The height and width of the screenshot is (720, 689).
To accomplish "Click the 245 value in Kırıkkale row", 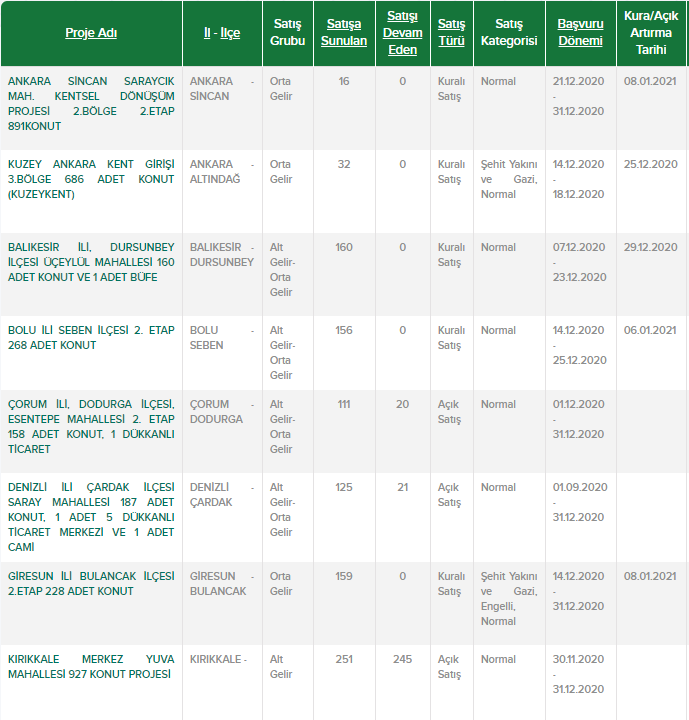I will tap(402, 659).
